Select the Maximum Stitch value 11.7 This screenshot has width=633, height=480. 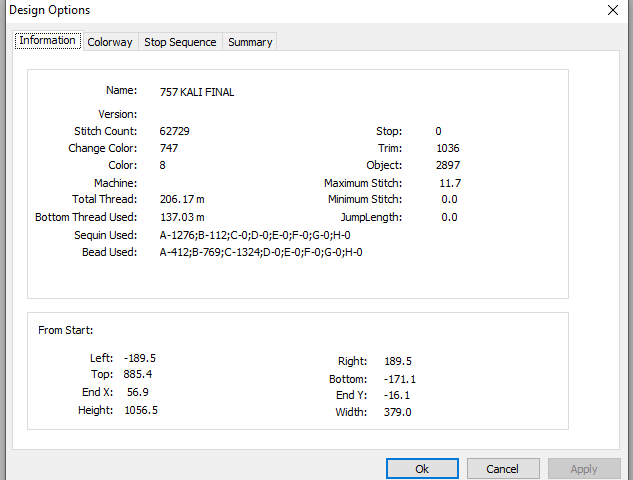coord(450,183)
